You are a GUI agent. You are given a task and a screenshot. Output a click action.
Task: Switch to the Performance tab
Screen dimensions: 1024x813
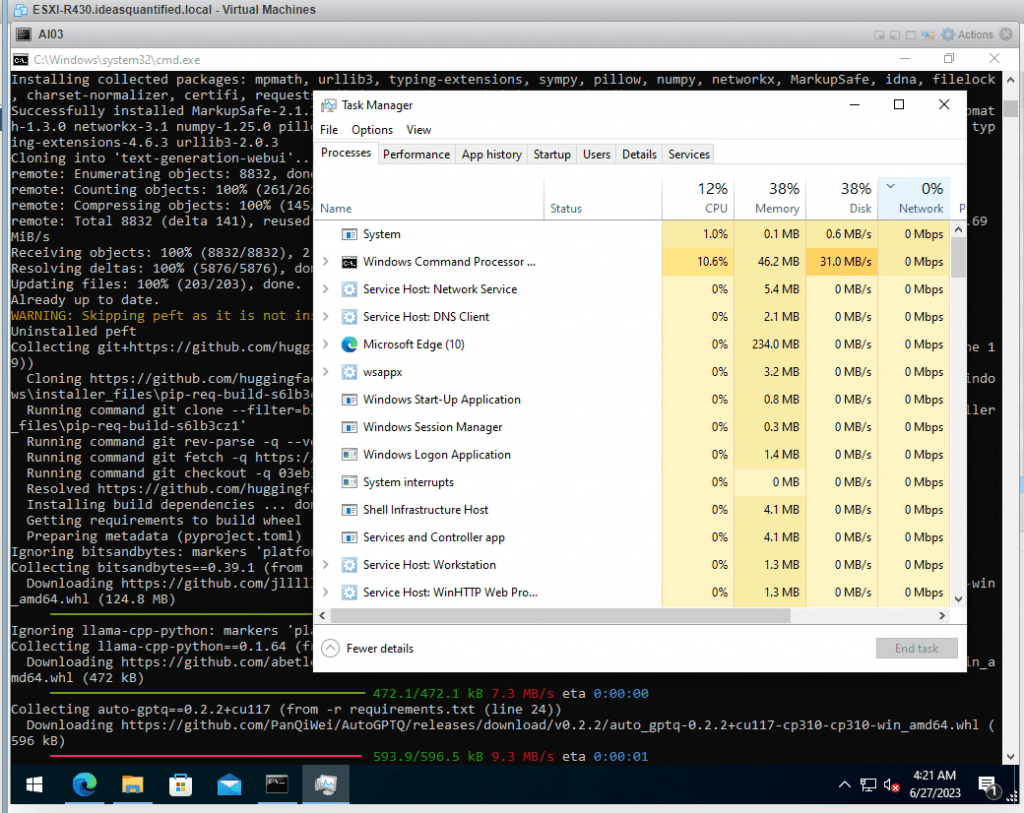(x=417, y=155)
